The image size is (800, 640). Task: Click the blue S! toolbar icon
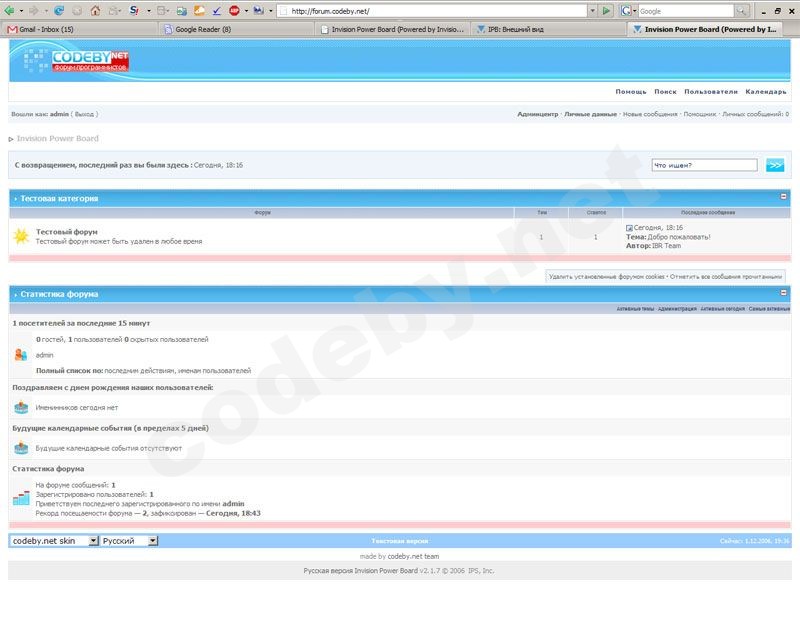(x=134, y=10)
